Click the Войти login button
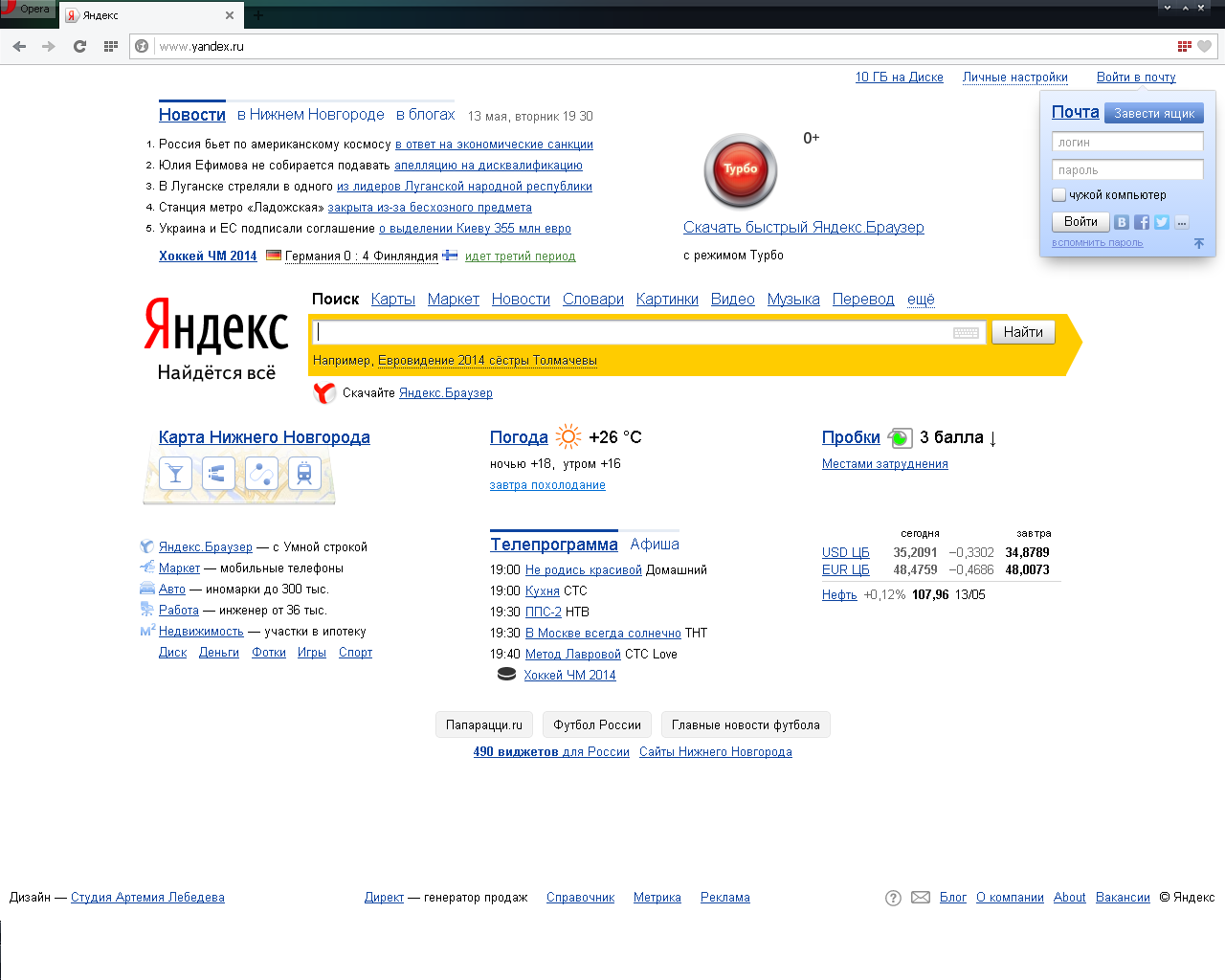Image resolution: width=1225 pixels, height=980 pixels. 1080,221
